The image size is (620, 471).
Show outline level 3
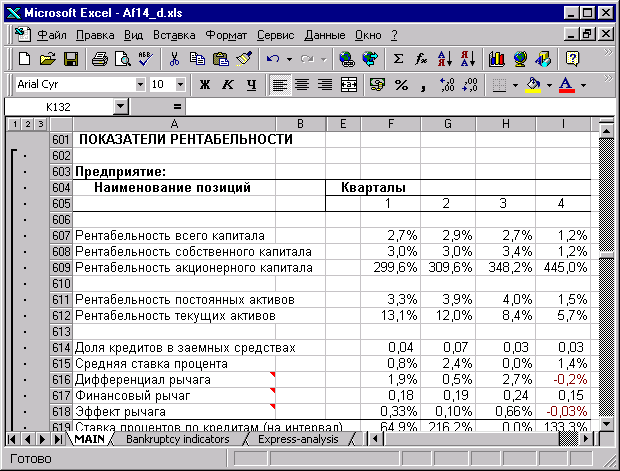(40, 124)
